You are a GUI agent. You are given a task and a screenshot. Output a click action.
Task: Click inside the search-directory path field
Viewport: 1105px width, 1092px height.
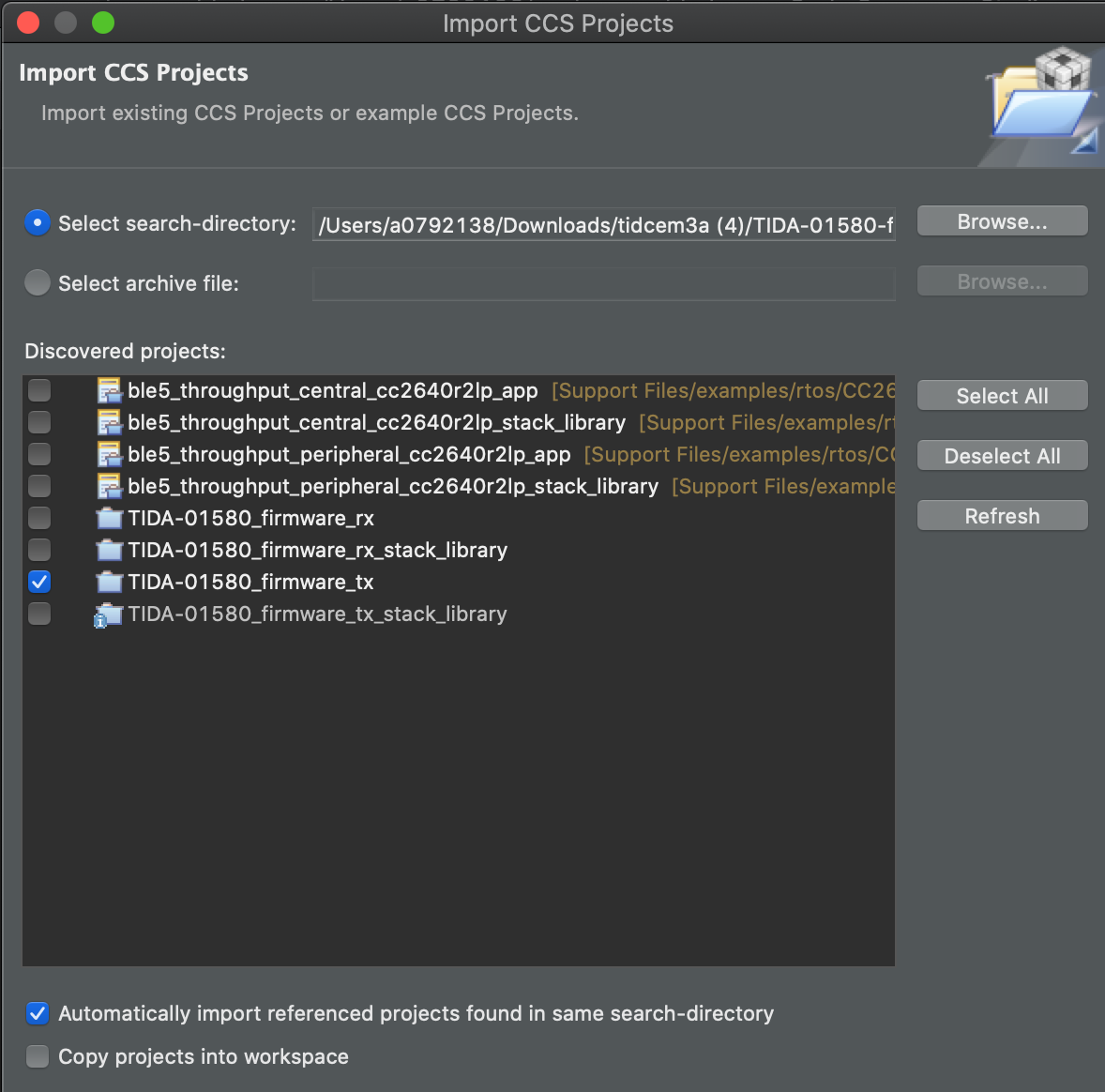pos(604,224)
